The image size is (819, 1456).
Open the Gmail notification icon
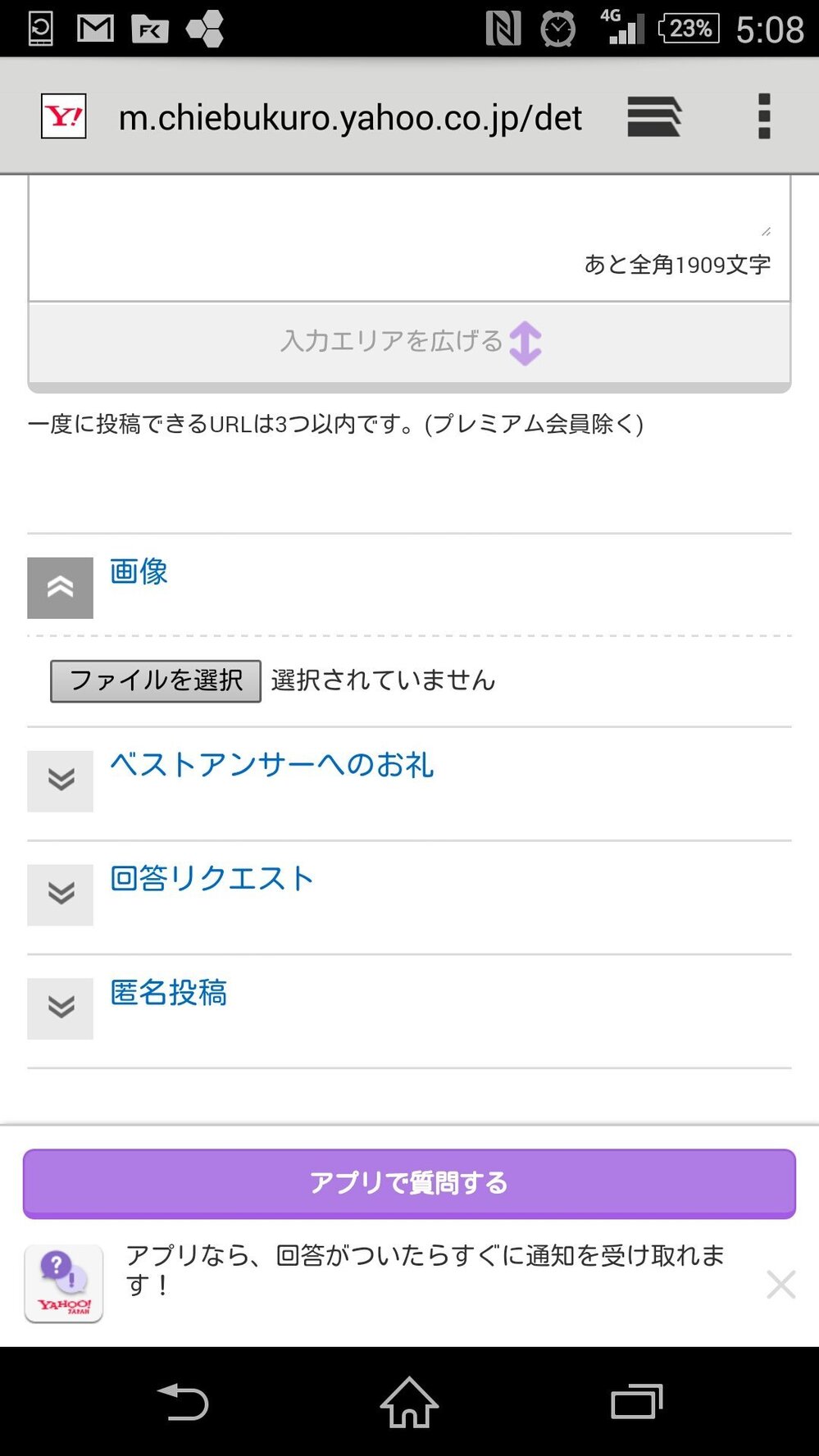point(95,29)
